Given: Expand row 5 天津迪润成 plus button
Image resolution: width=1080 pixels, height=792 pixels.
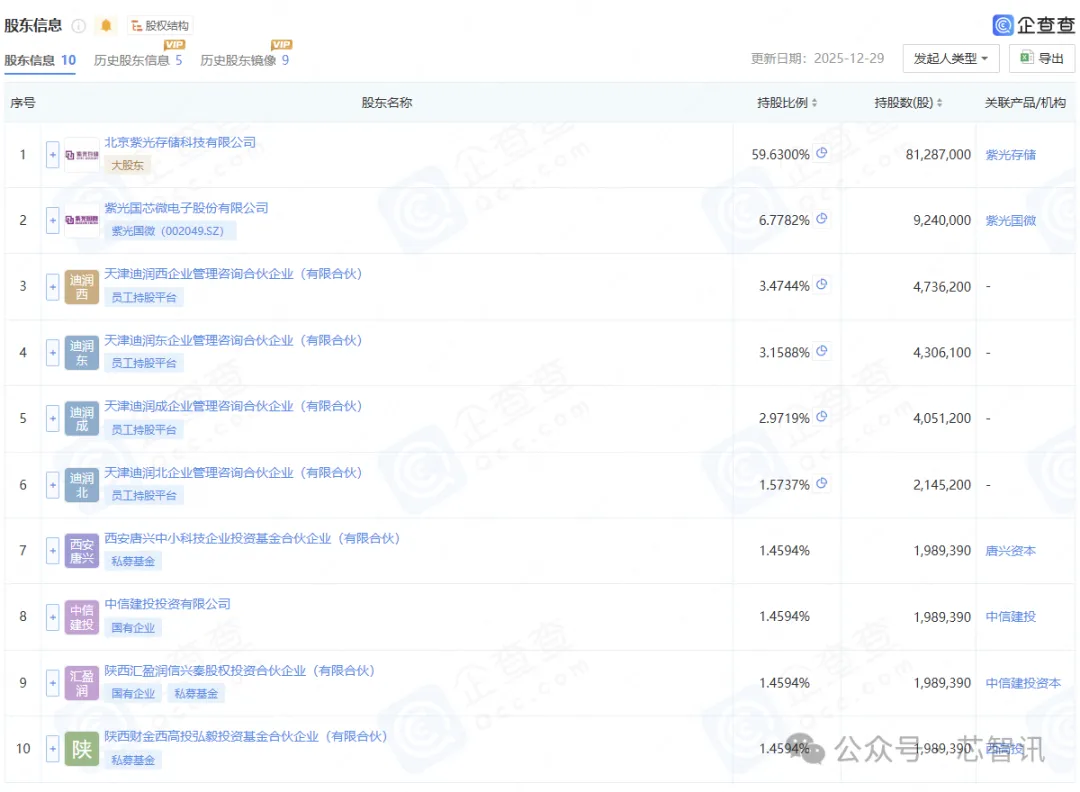Looking at the screenshot, I should (x=52, y=418).
